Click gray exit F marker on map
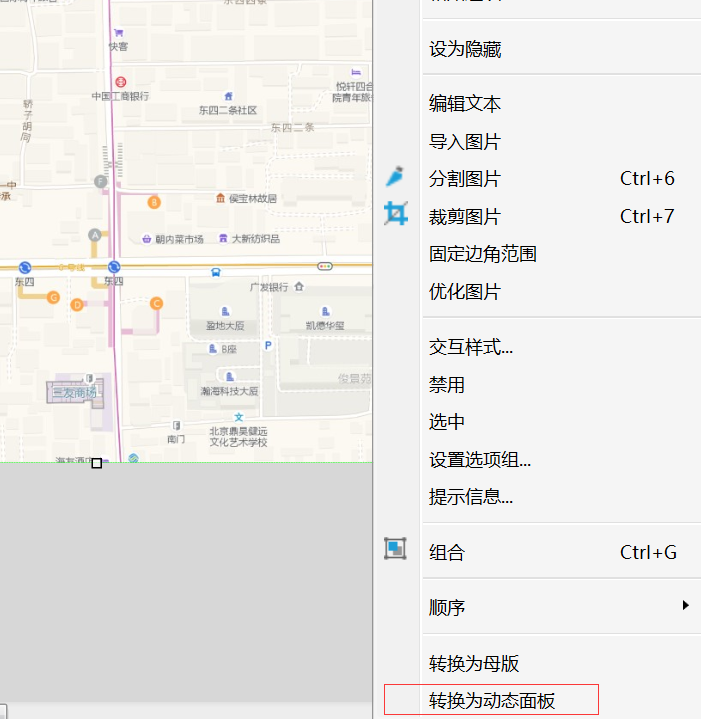The image size is (701, 719). tap(100, 182)
